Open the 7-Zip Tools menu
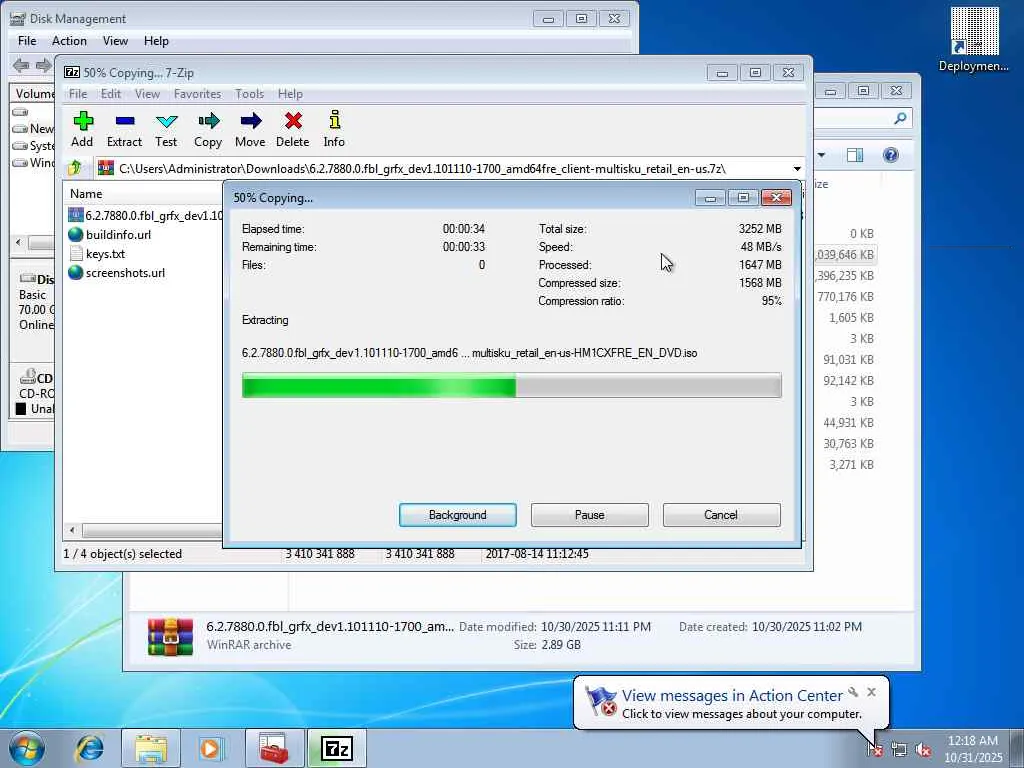 (249, 94)
